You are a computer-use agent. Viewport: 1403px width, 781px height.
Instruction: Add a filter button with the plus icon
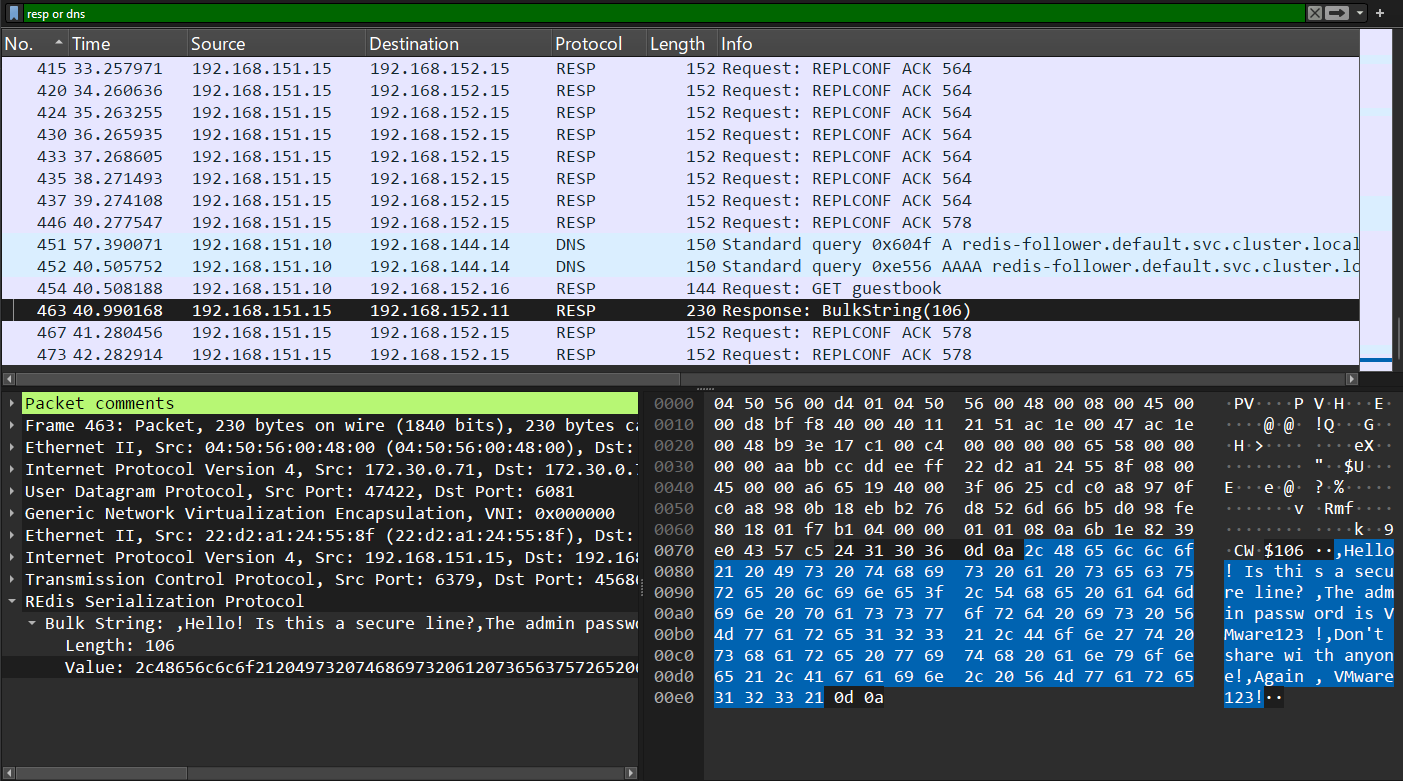(1380, 13)
